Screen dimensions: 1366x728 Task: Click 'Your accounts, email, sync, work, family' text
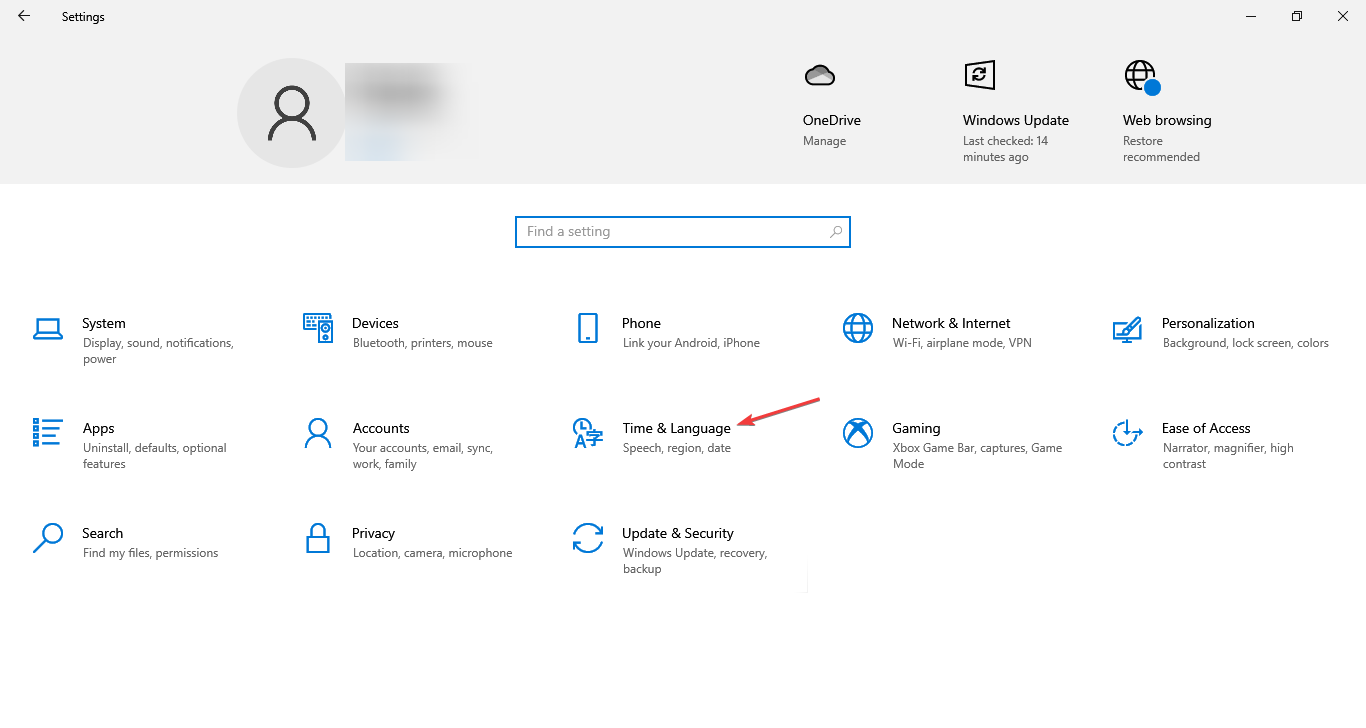pos(423,456)
